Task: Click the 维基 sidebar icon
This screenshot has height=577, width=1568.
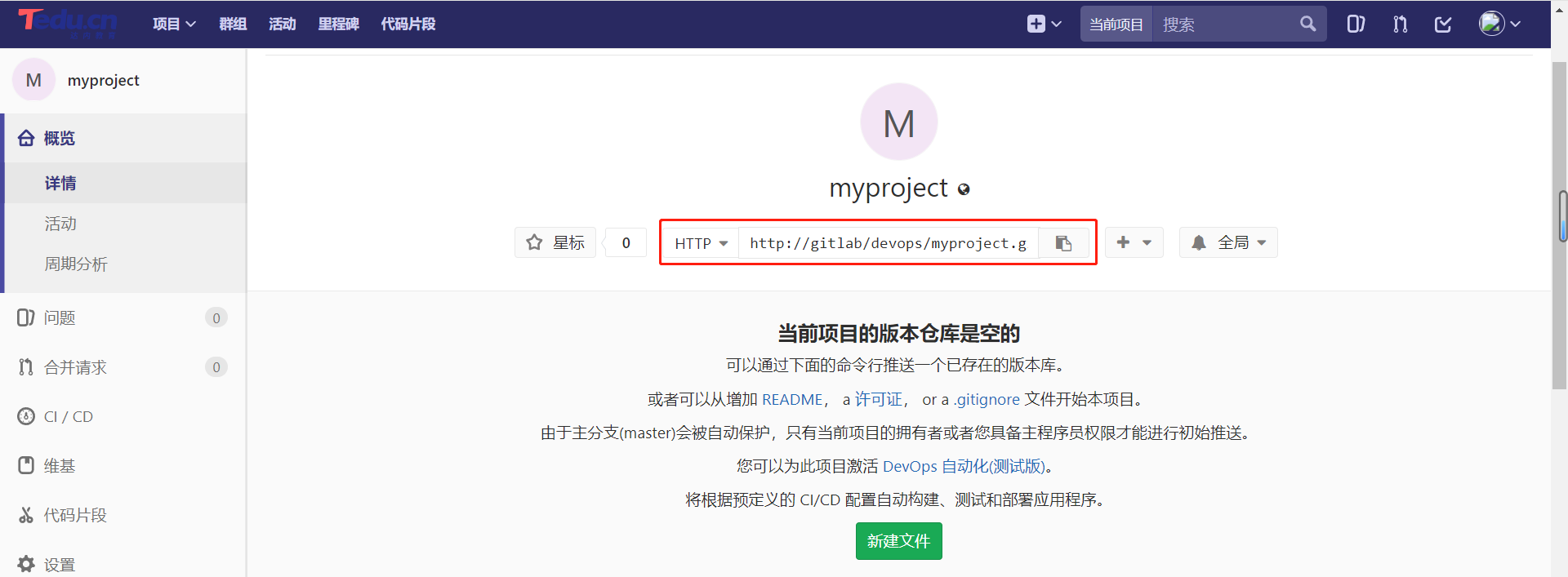Action: pyautogui.click(x=26, y=466)
